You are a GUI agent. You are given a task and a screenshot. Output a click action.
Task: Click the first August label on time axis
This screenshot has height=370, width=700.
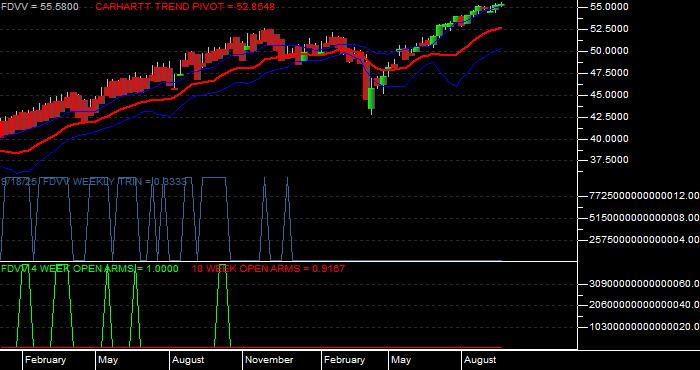[x=188, y=360]
